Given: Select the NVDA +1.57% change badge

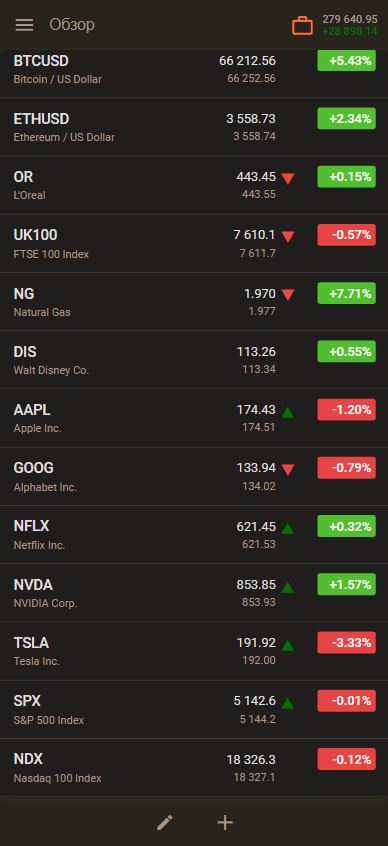Looking at the screenshot, I should tap(346, 585).
